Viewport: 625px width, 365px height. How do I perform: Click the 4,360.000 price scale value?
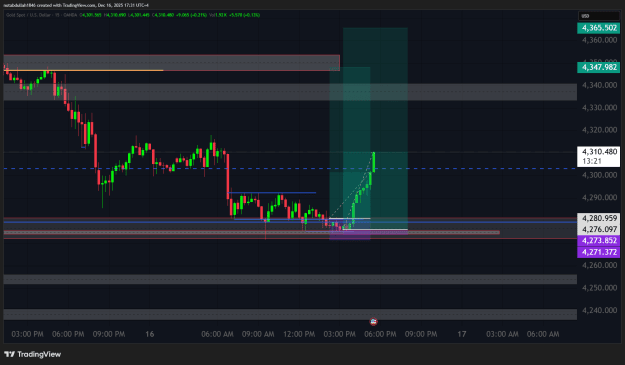pos(599,40)
